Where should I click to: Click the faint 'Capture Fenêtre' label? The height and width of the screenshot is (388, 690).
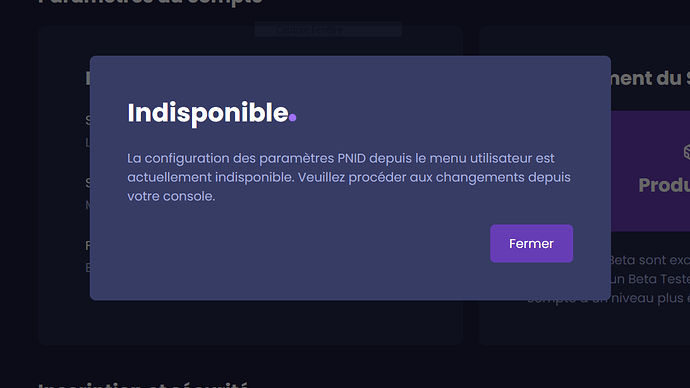309,29
